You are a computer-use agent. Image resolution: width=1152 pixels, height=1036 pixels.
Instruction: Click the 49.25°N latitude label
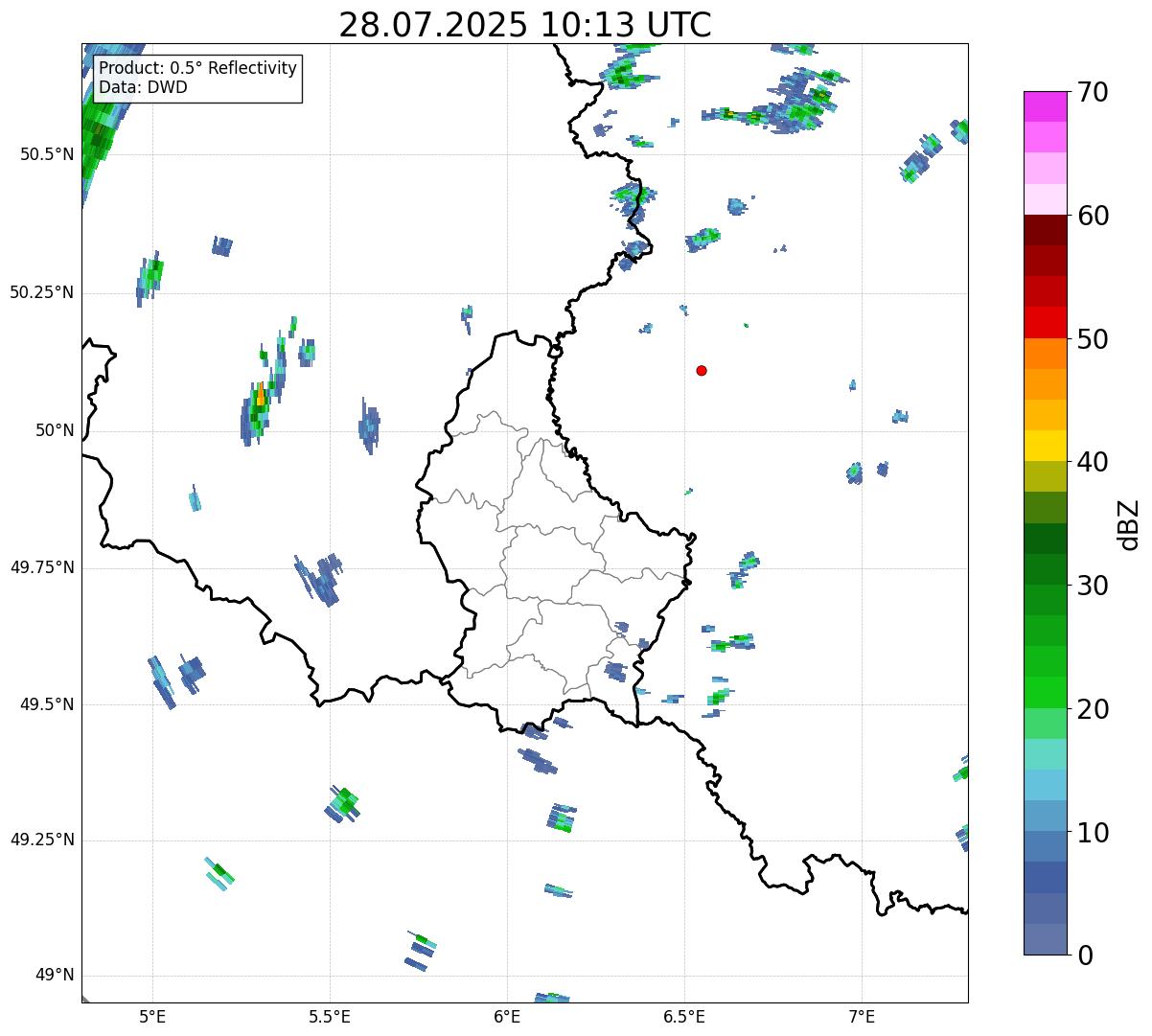tap(42, 840)
